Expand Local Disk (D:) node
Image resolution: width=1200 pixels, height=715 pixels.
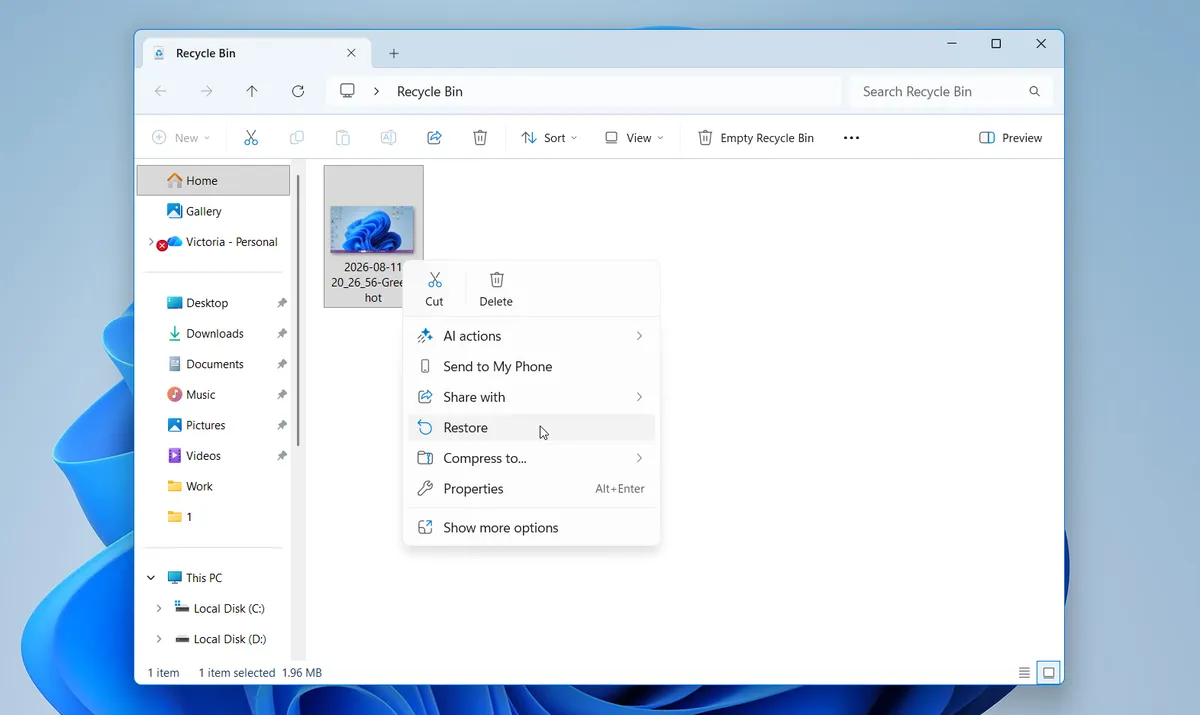coord(159,639)
